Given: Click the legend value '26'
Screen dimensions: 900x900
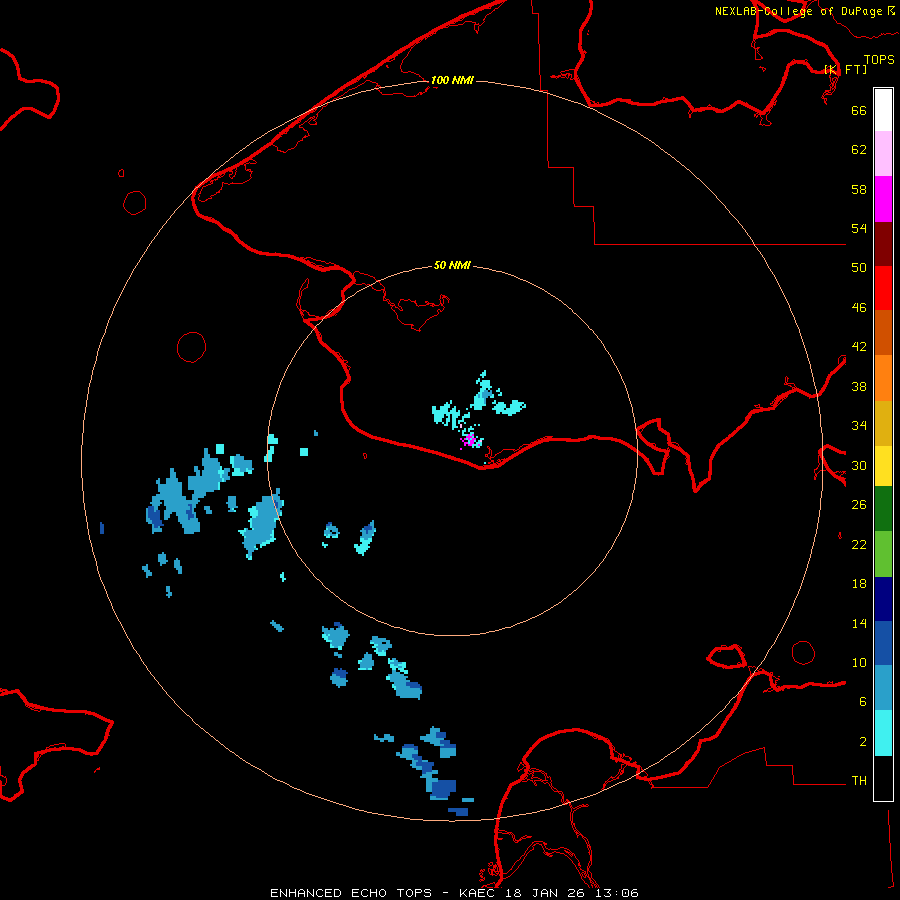Looking at the screenshot, I should point(859,505).
